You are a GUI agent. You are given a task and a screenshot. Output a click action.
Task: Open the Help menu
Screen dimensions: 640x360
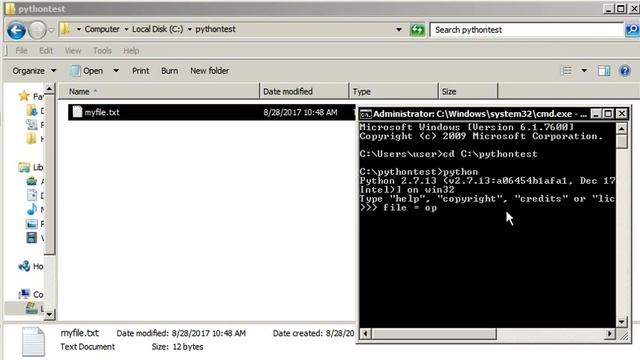131,51
